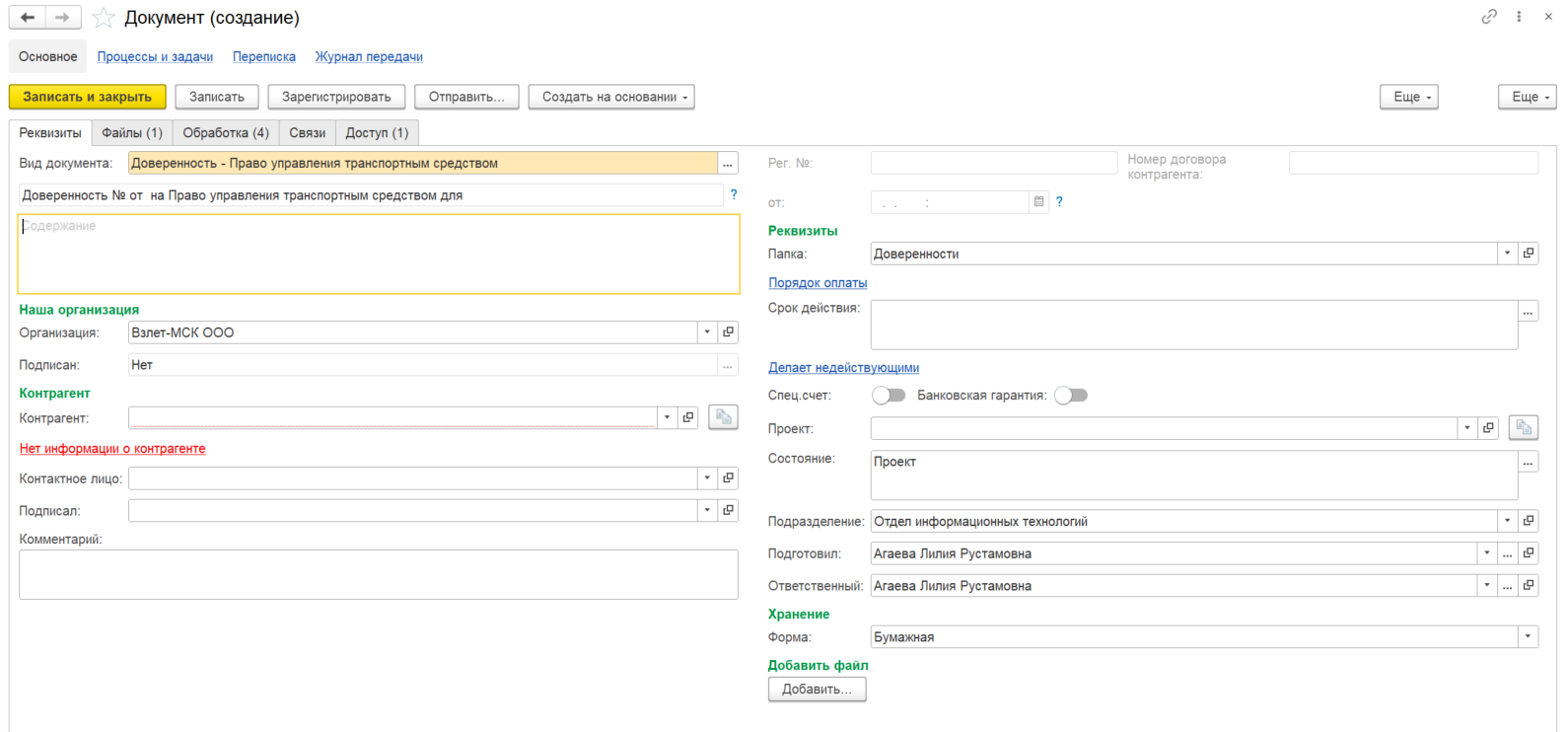Open Ответственный record icon

pos(1528,585)
